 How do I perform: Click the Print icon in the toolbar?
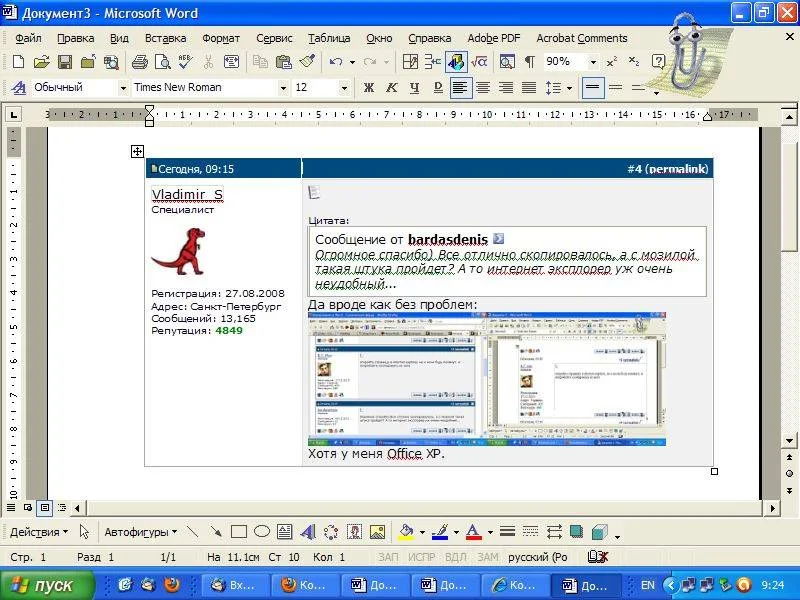click(x=140, y=62)
